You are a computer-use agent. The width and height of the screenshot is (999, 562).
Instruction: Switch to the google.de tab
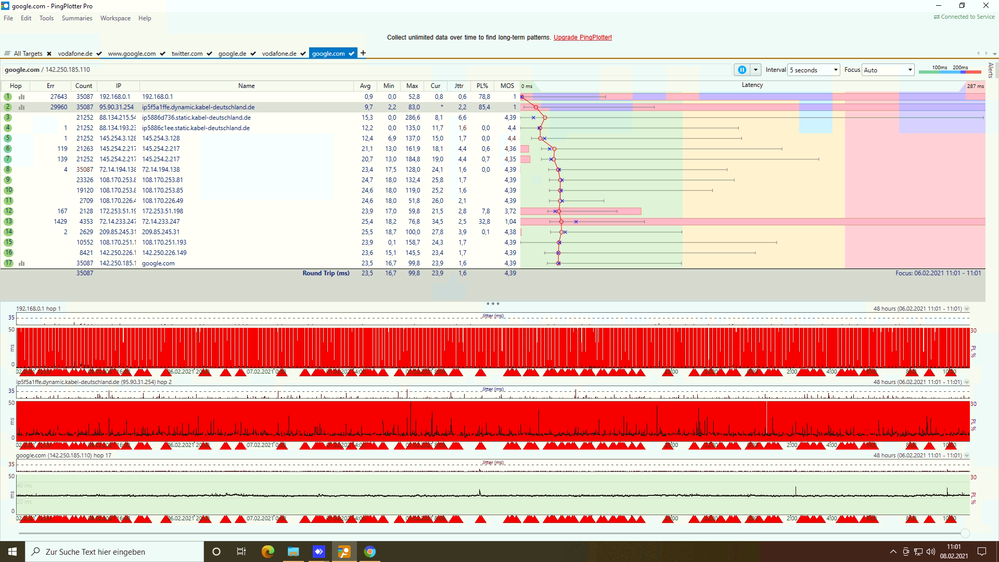click(232, 54)
